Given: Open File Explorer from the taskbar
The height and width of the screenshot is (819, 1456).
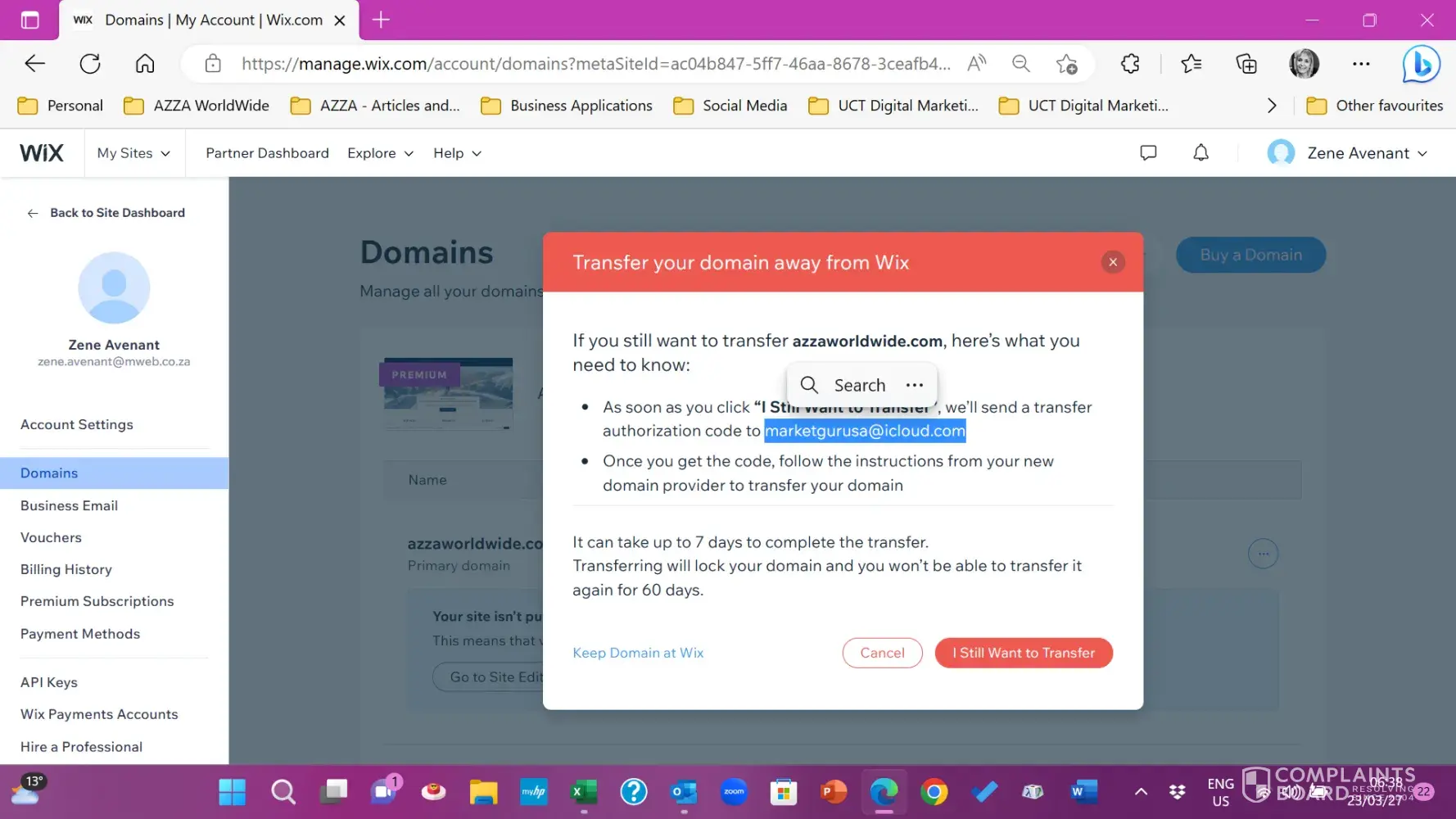Looking at the screenshot, I should pos(483,792).
